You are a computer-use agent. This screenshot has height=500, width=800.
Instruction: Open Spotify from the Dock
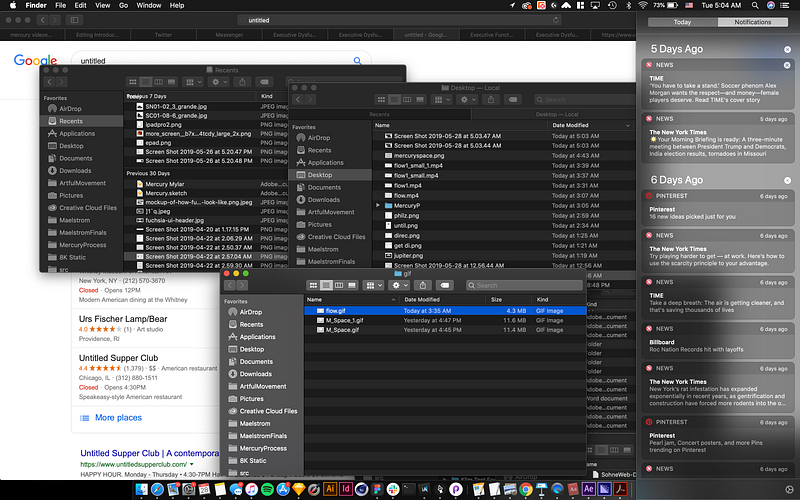(268, 489)
